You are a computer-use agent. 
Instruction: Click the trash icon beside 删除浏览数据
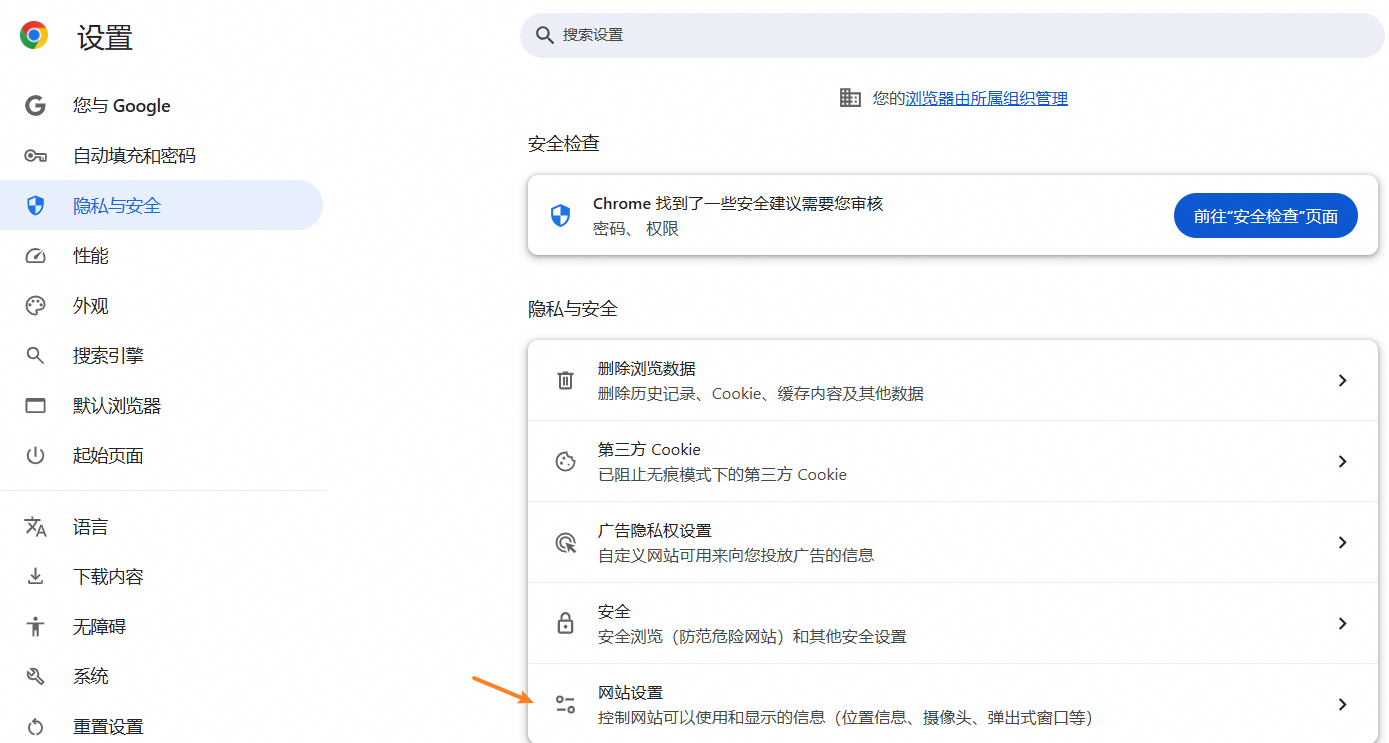pyautogui.click(x=565, y=380)
